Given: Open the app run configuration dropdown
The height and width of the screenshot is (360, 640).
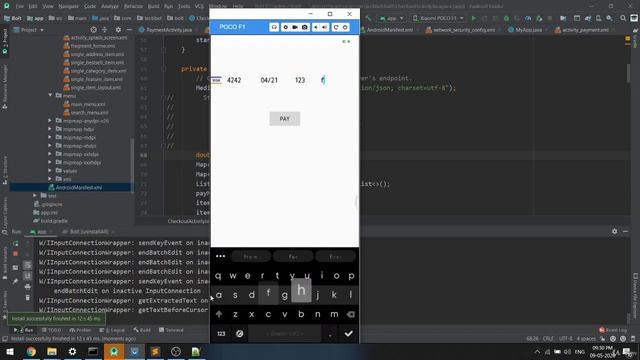Looking at the screenshot, I should (391, 18).
